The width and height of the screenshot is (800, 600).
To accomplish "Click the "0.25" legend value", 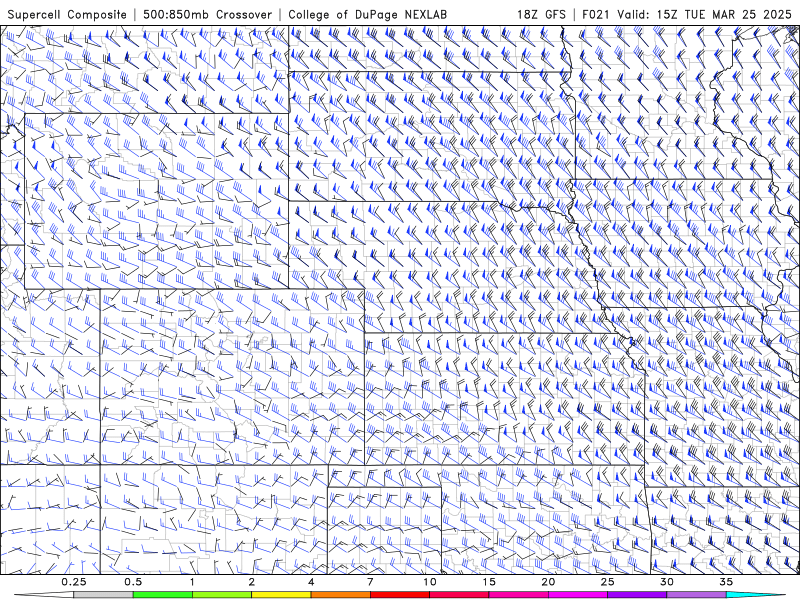I will pyautogui.click(x=73, y=582).
